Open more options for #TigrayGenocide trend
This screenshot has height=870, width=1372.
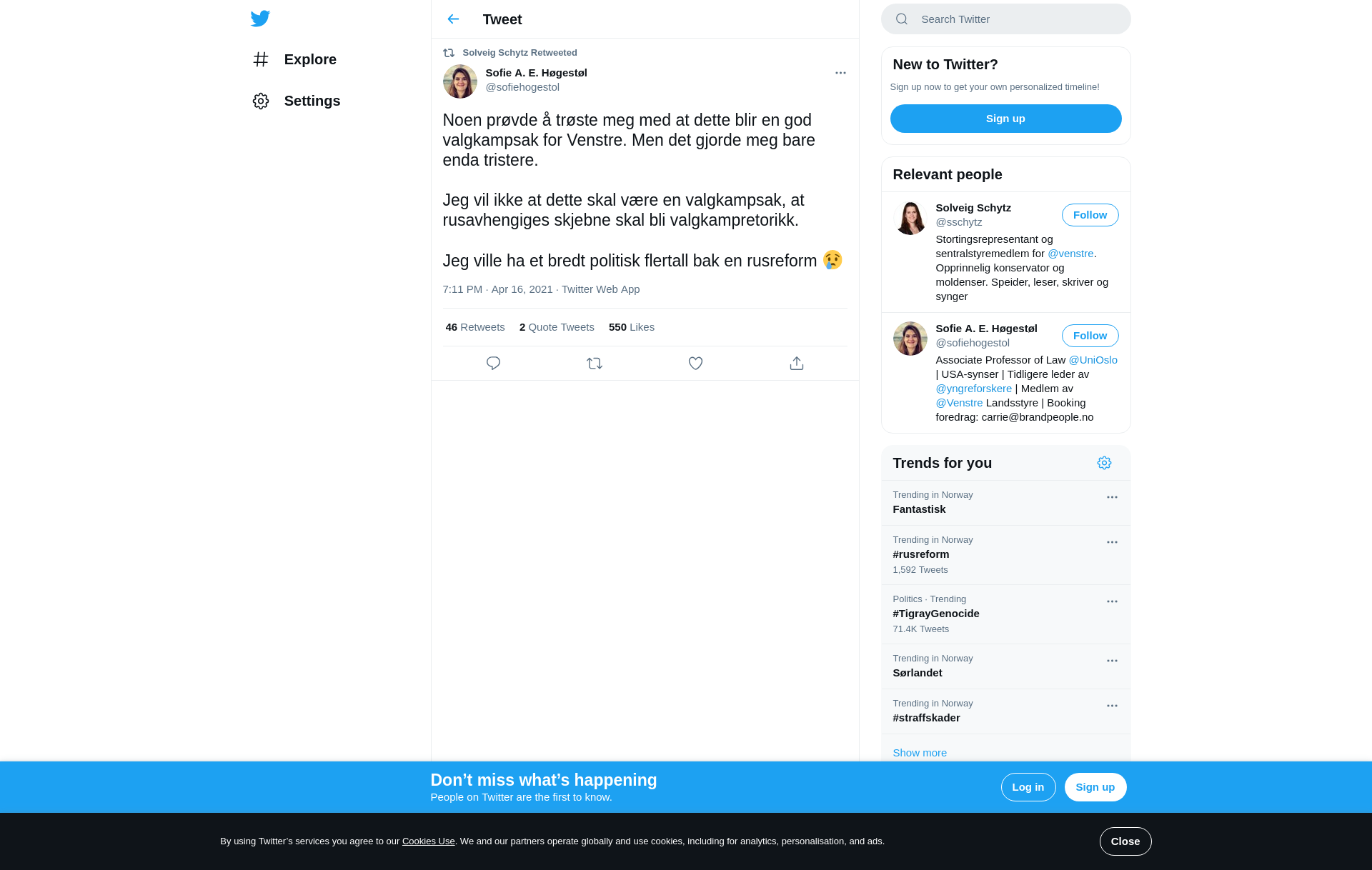pyautogui.click(x=1112, y=601)
